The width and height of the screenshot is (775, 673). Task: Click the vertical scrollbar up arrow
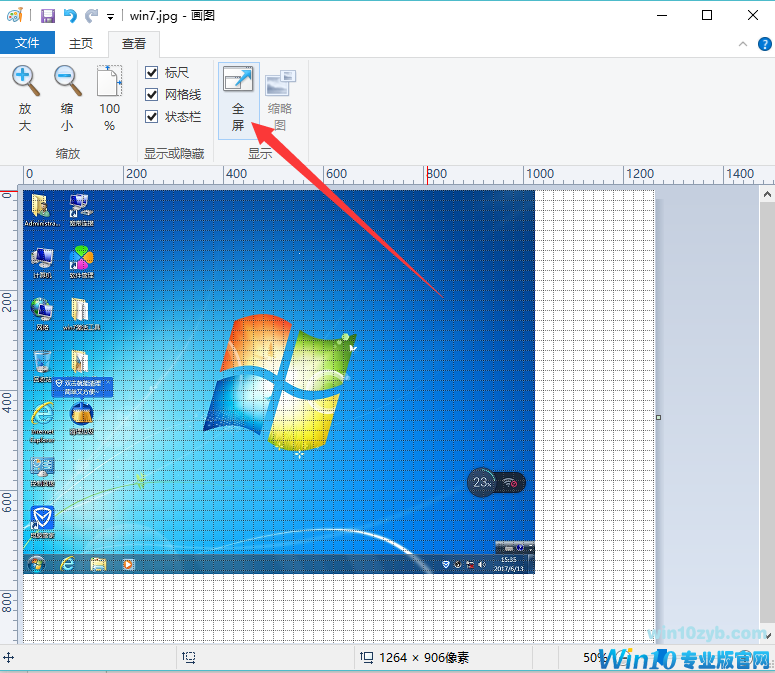(x=766, y=194)
